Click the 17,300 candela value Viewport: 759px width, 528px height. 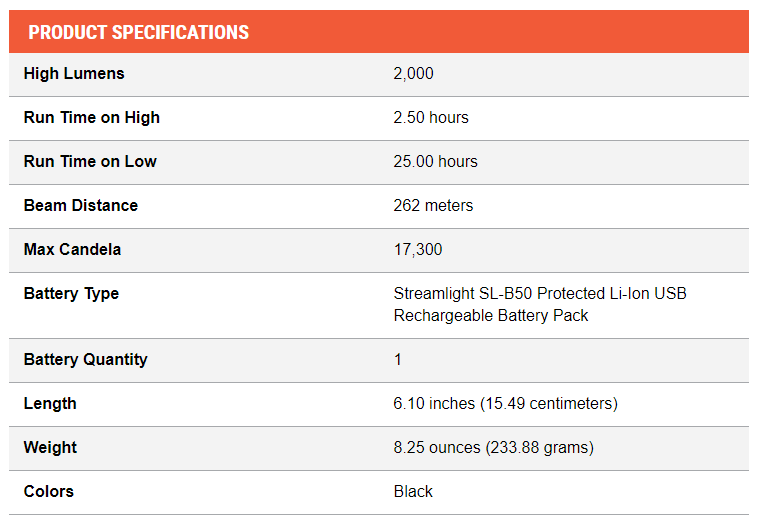tap(418, 250)
